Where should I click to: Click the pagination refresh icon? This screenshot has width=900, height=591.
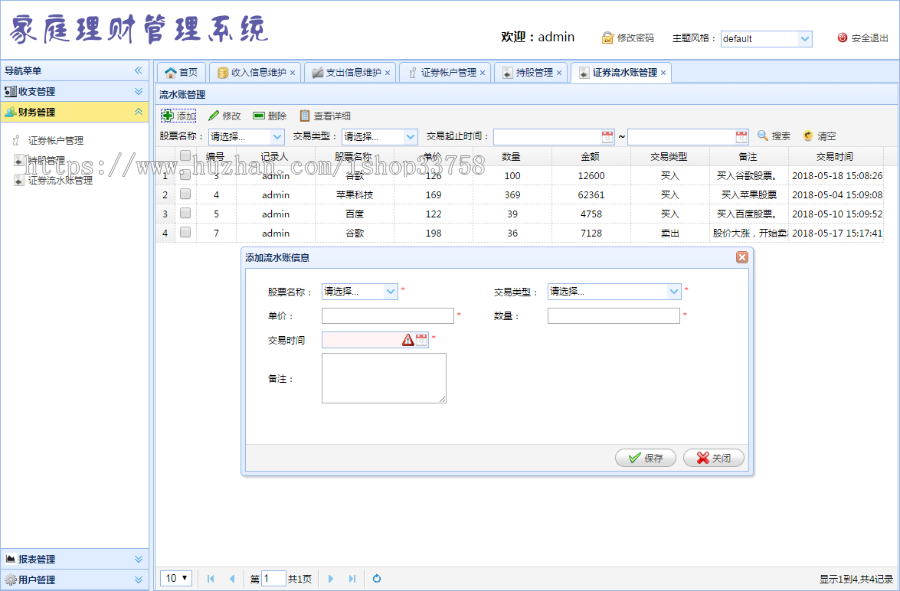tap(377, 578)
